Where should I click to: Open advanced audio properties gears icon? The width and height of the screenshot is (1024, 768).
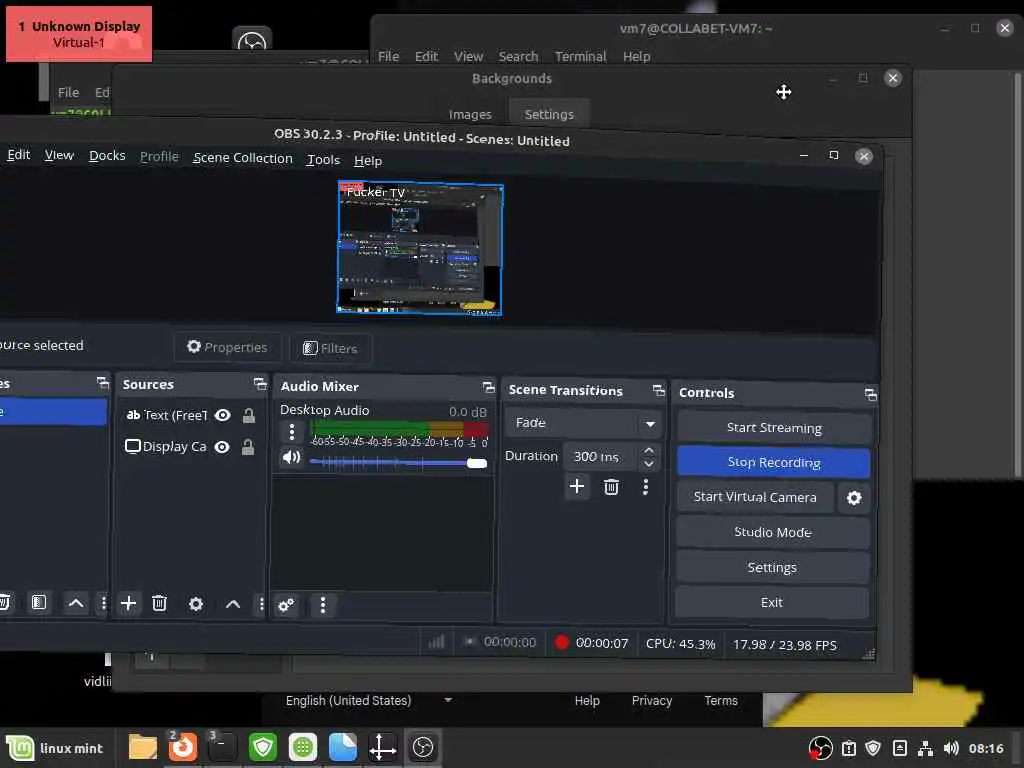286,605
